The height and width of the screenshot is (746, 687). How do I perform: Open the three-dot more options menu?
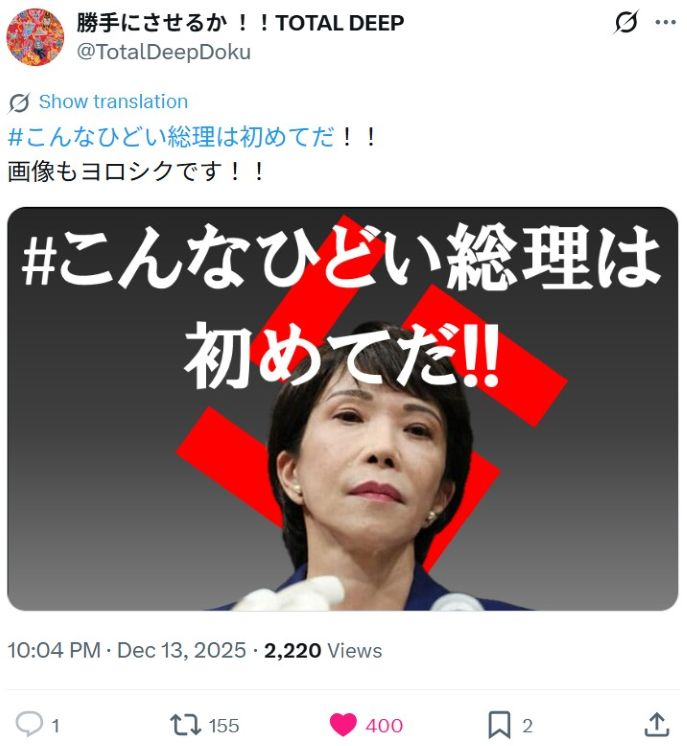[666, 22]
